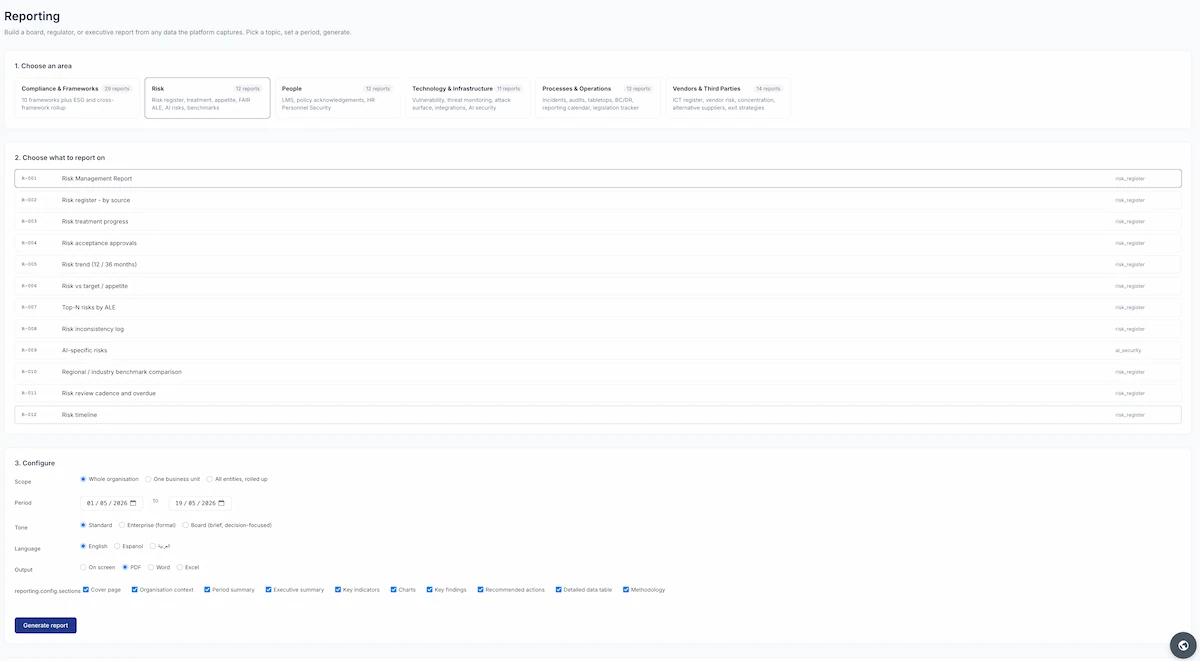
Task: Set tone to Enterprise (formal)
Action: click(x=122, y=525)
